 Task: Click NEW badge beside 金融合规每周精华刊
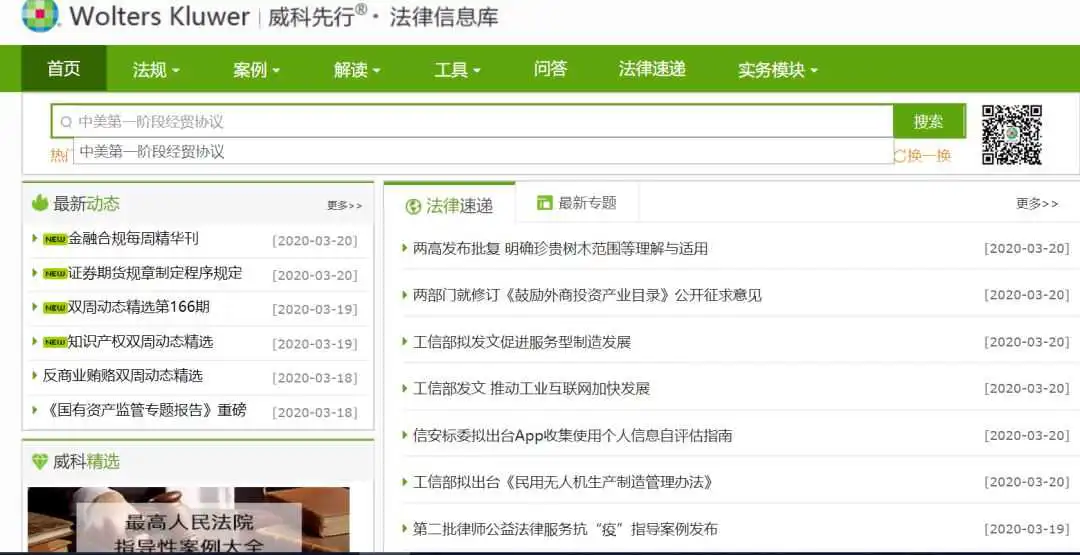(x=55, y=240)
